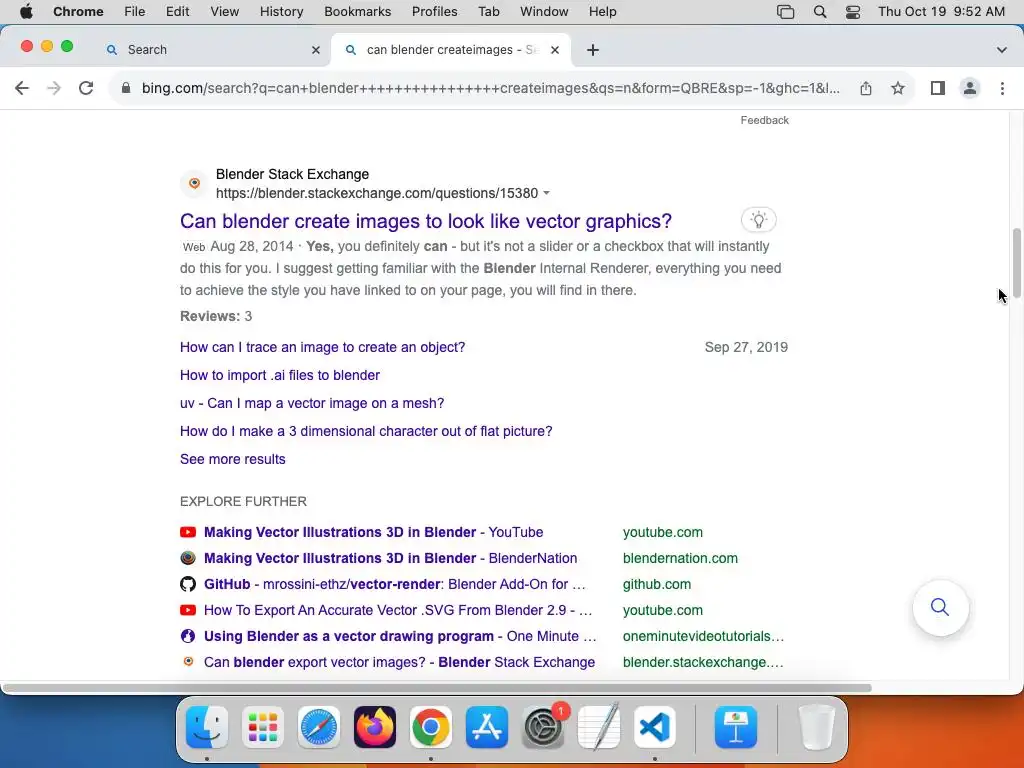Open Launchpad from the Dock
1024x768 pixels.
263,727
